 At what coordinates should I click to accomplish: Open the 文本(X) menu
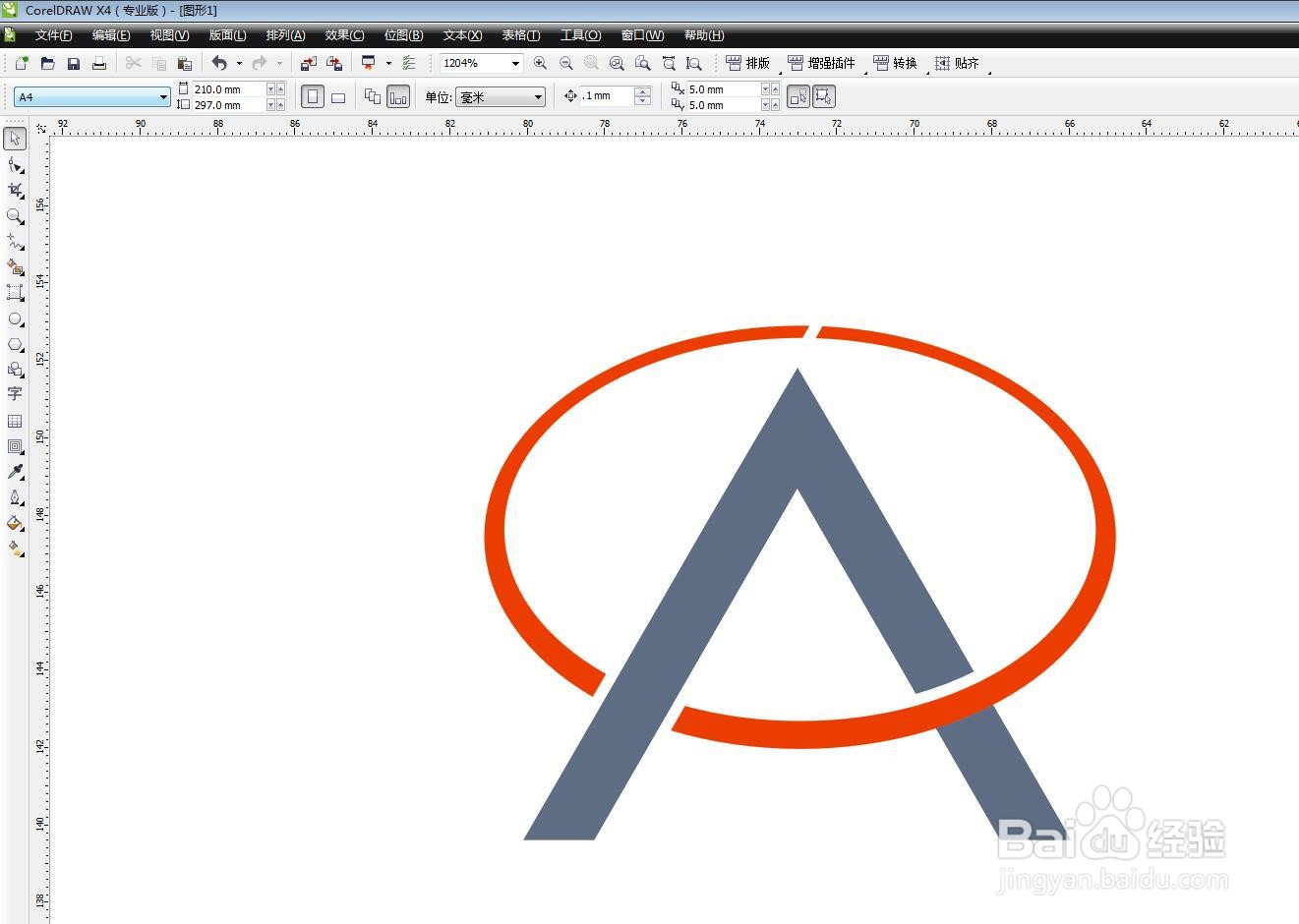point(462,35)
